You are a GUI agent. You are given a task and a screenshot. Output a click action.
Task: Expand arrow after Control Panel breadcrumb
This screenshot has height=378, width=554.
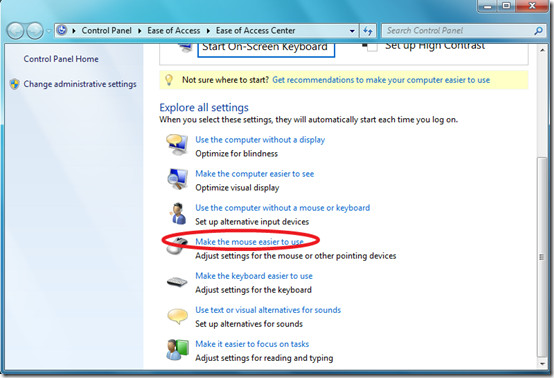point(140,31)
